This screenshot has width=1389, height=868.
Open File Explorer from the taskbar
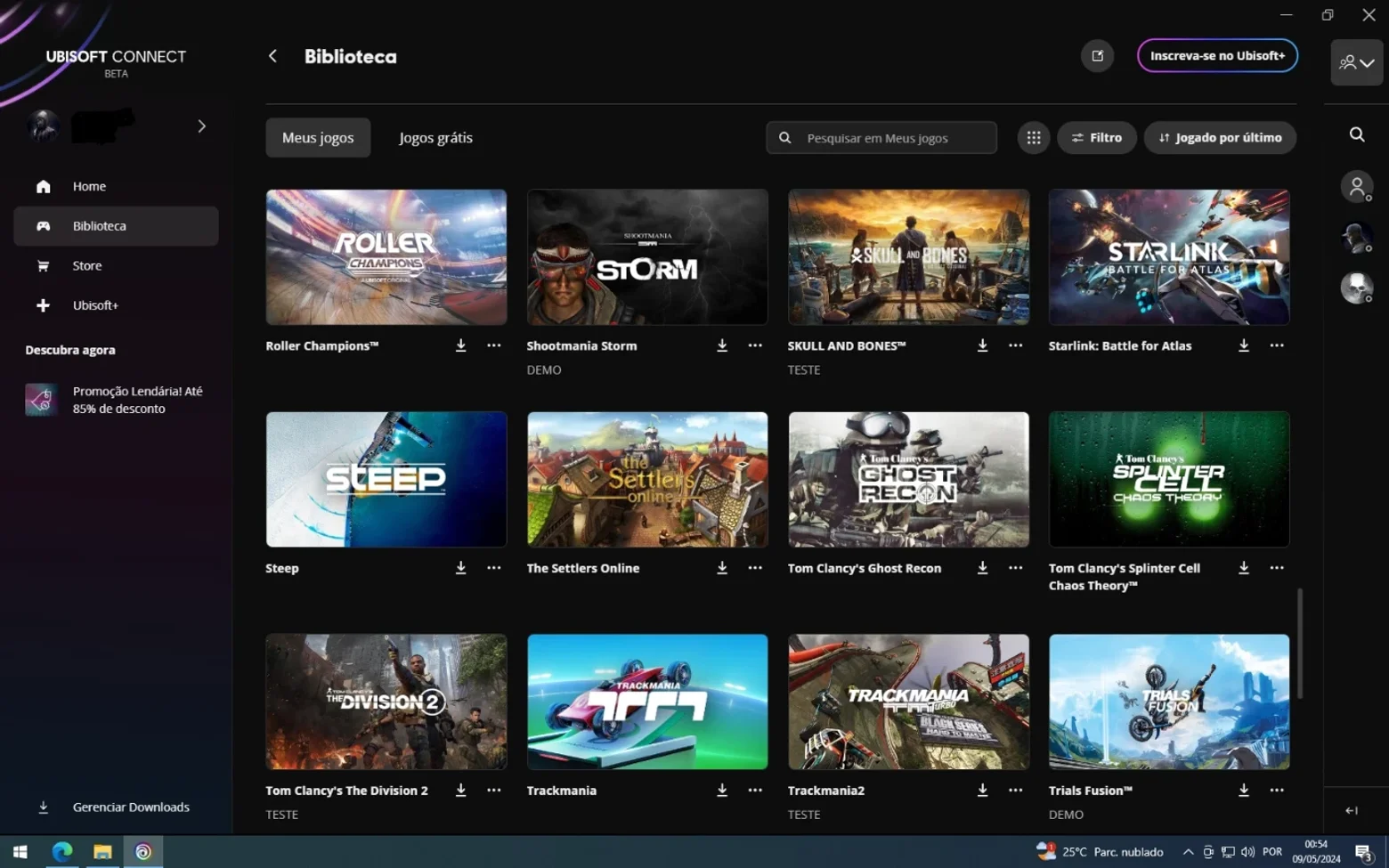[x=102, y=852]
